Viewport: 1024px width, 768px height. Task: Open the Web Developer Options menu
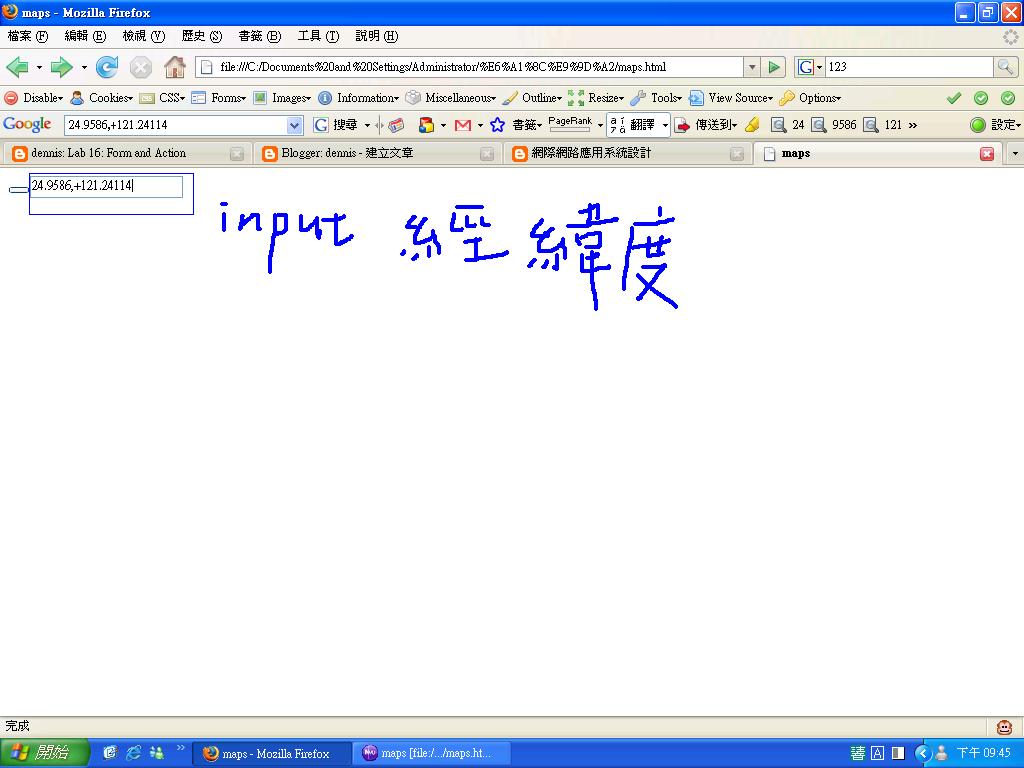pyautogui.click(x=810, y=98)
